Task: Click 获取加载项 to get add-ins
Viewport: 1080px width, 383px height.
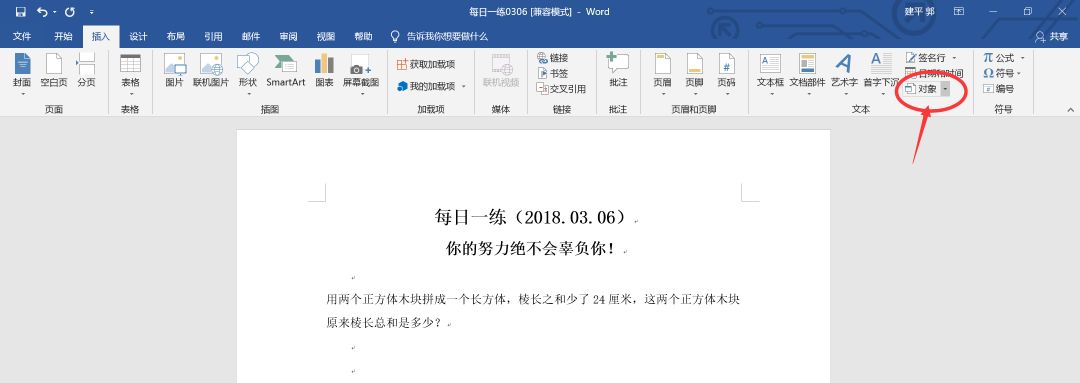Action: pyautogui.click(x=426, y=64)
